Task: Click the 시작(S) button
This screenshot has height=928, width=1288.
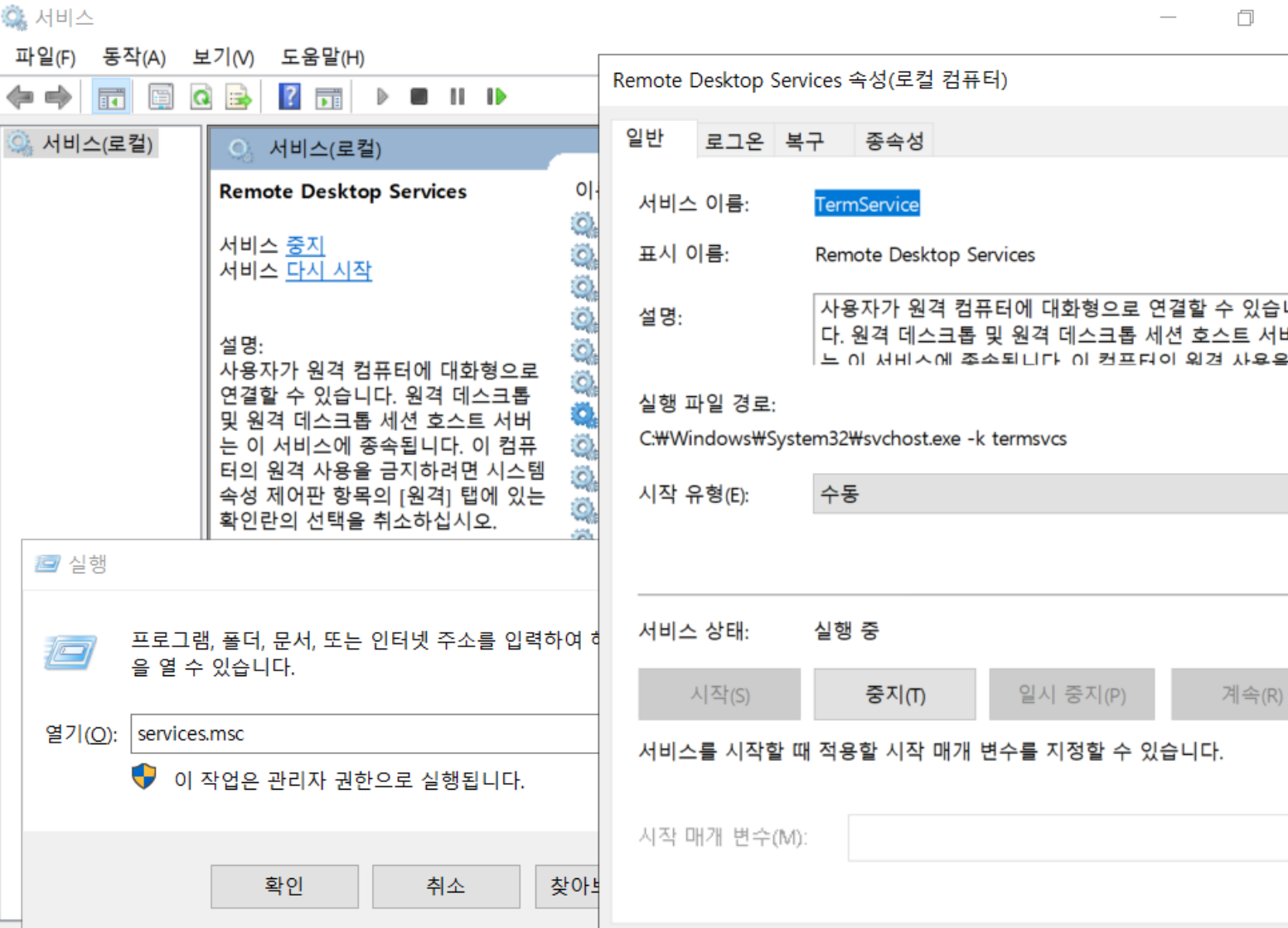Action: (x=719, y=694)
